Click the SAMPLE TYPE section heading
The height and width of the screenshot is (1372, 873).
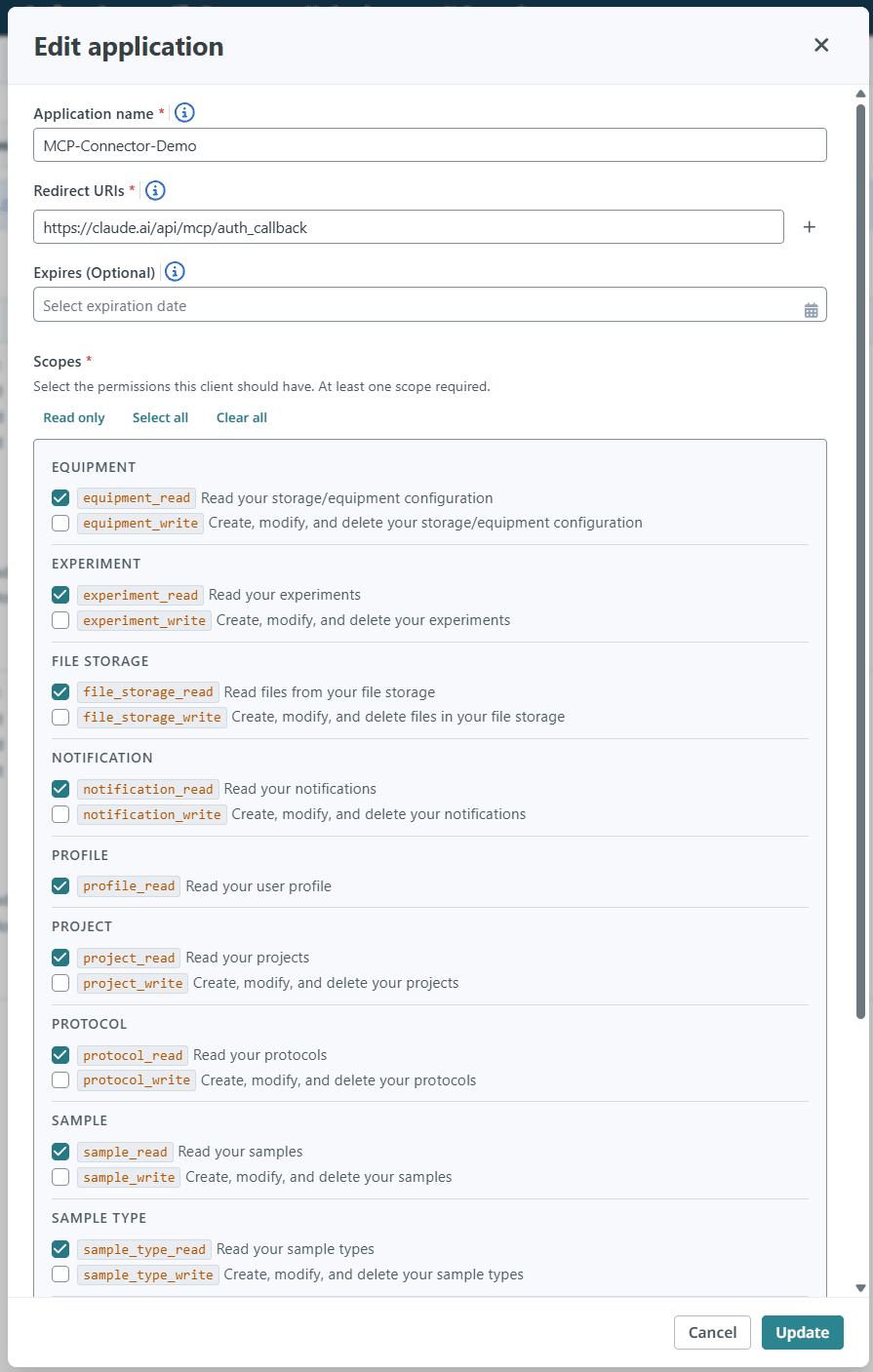[x=99, y=1218]
